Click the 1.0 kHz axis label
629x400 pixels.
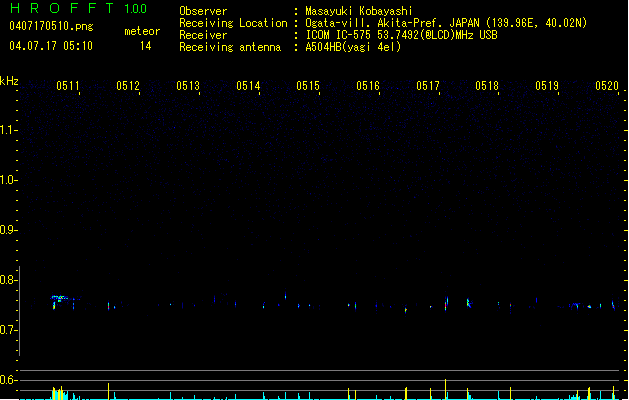(x=8, y=180)
